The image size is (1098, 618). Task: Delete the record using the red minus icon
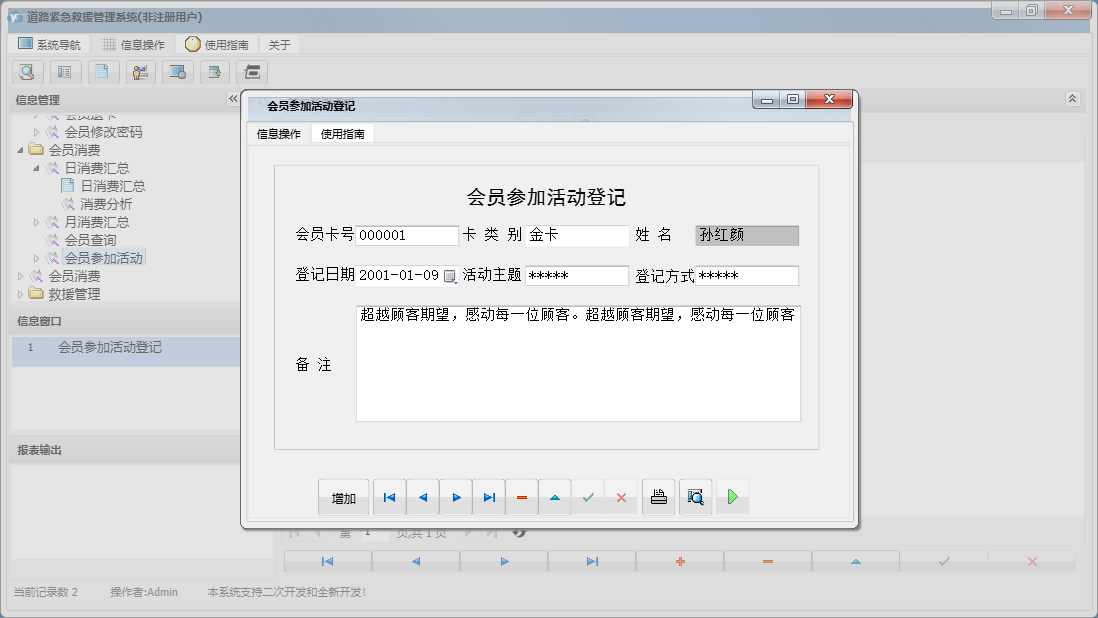click(522, 496)
